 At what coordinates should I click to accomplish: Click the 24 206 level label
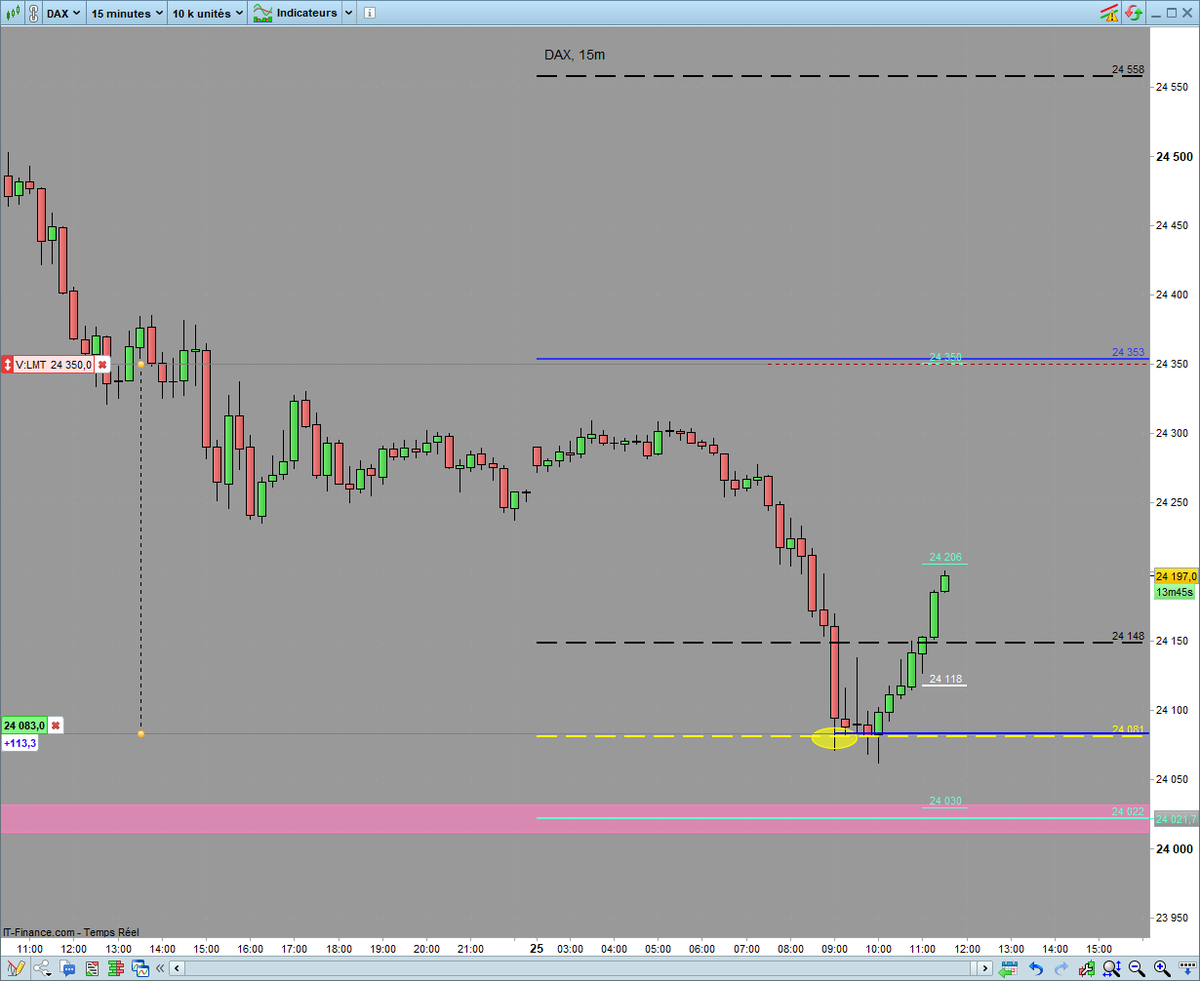pos(945,557)
